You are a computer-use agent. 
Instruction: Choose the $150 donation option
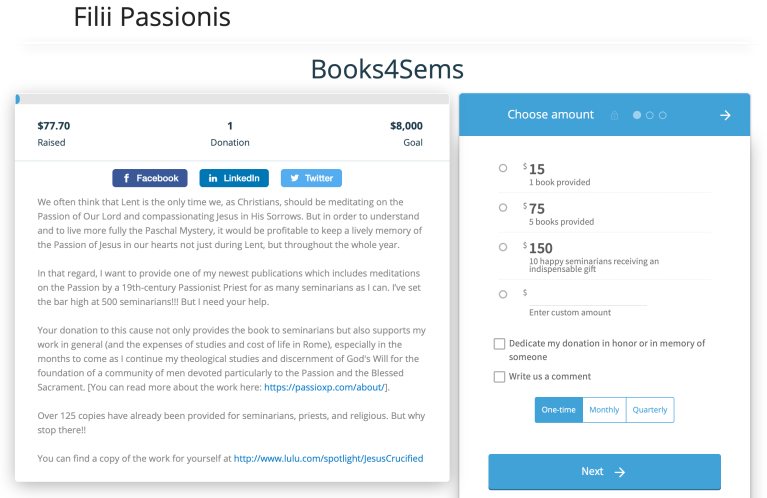(502, 246)
